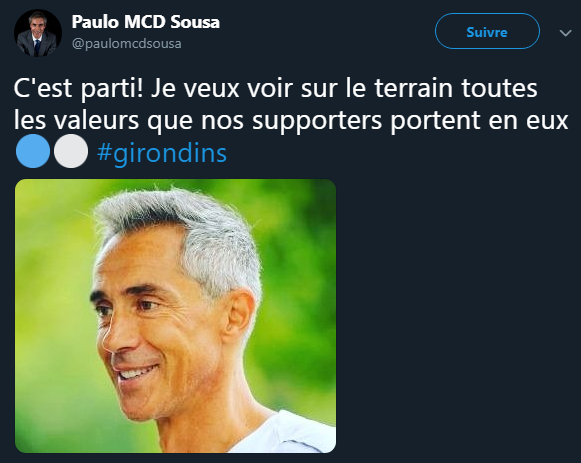Viewport: 581px width, 463px height.
Task: Click the word 'Sousa' in the display name
Action: point(195,21)
